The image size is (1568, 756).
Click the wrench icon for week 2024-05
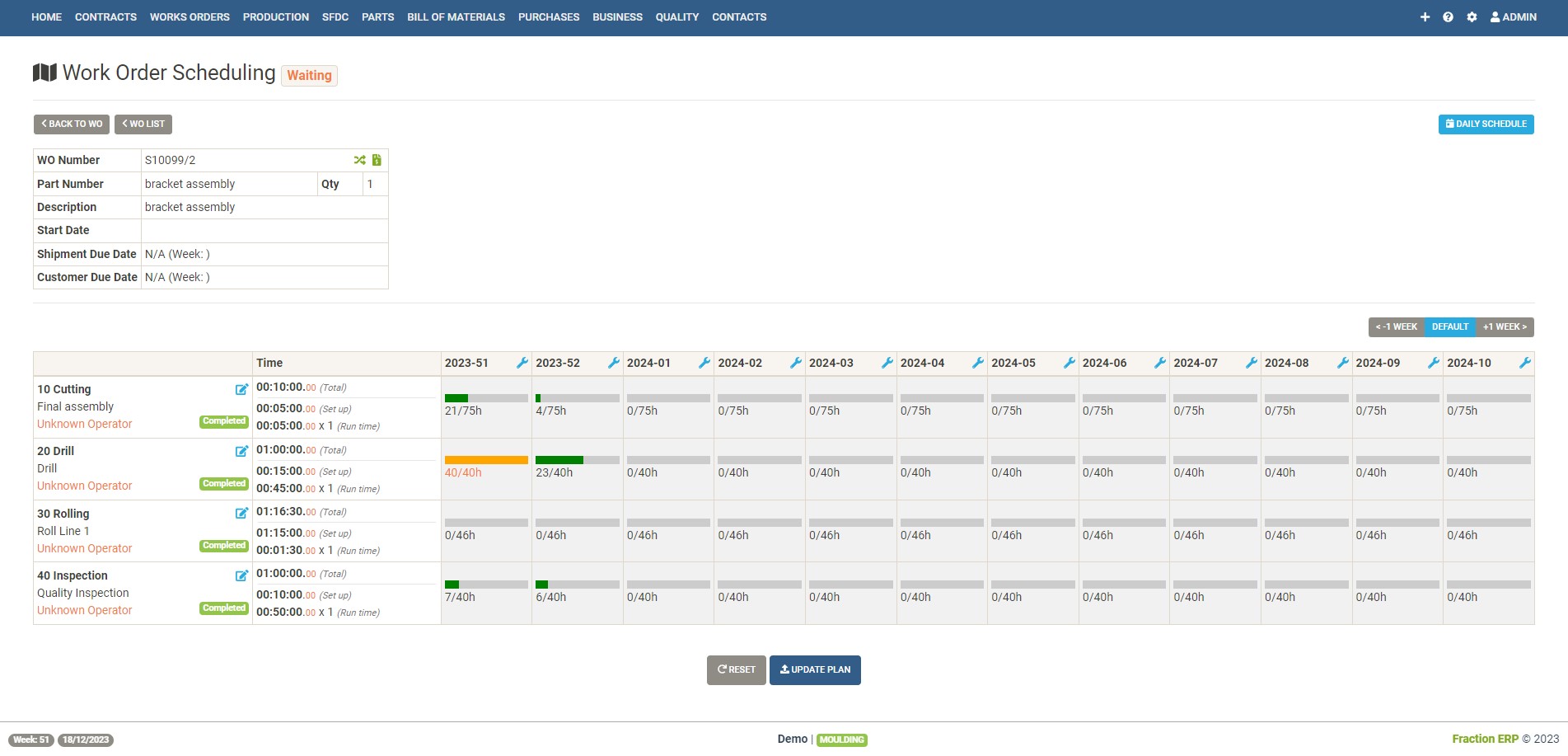(x=1069, y=363)
